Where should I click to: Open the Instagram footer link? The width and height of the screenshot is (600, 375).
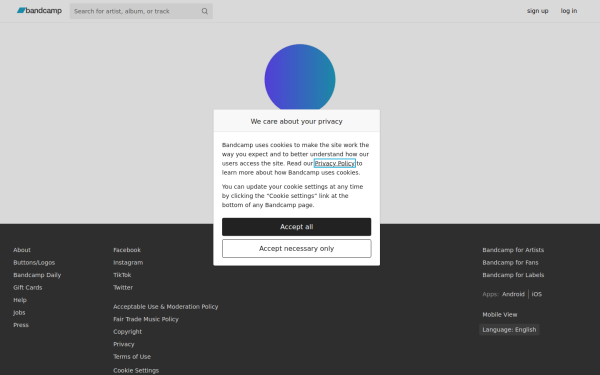[128, 262]
